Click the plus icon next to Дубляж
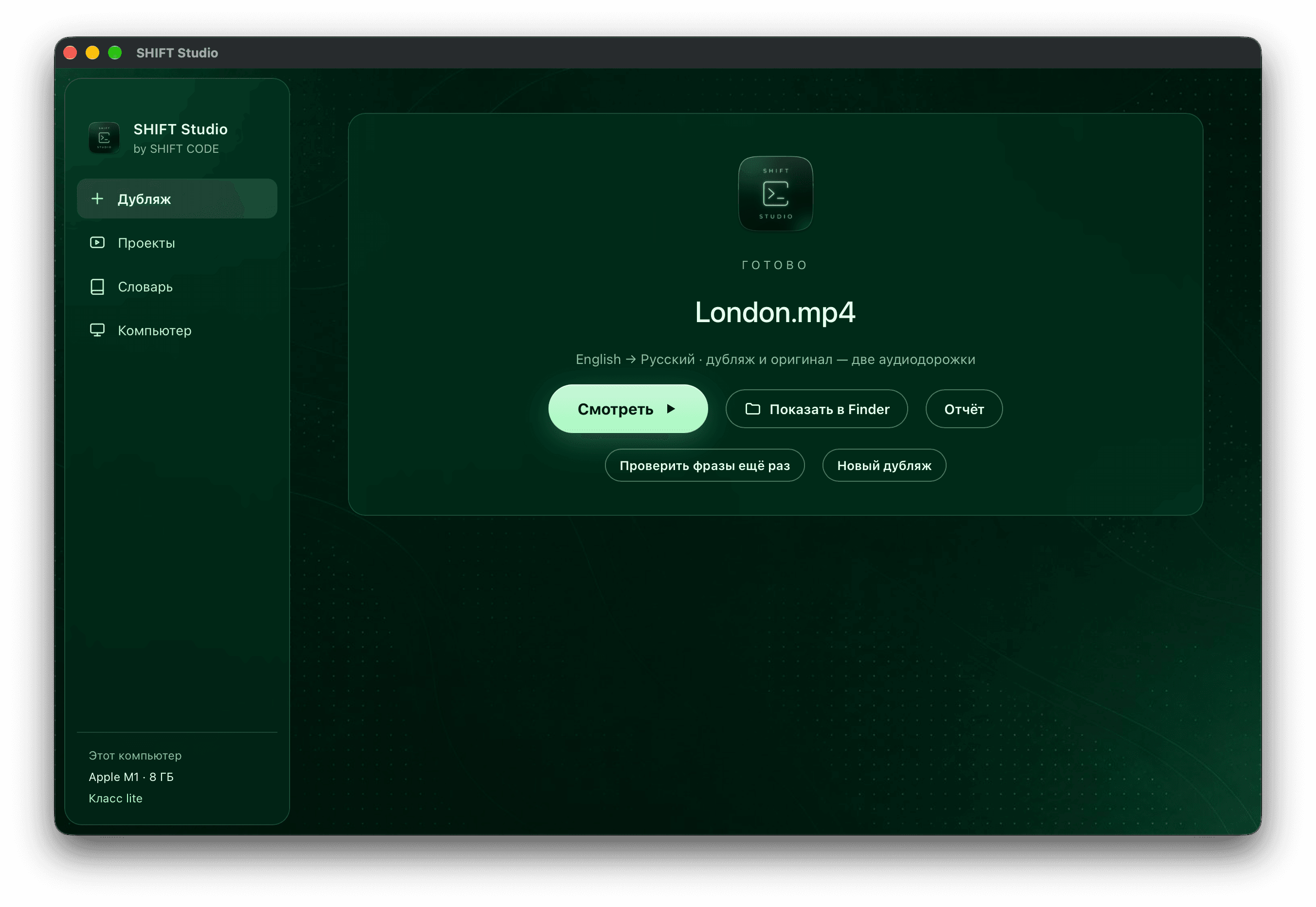Viewport: 1316px width, 907px height. (x=97, y=199)
